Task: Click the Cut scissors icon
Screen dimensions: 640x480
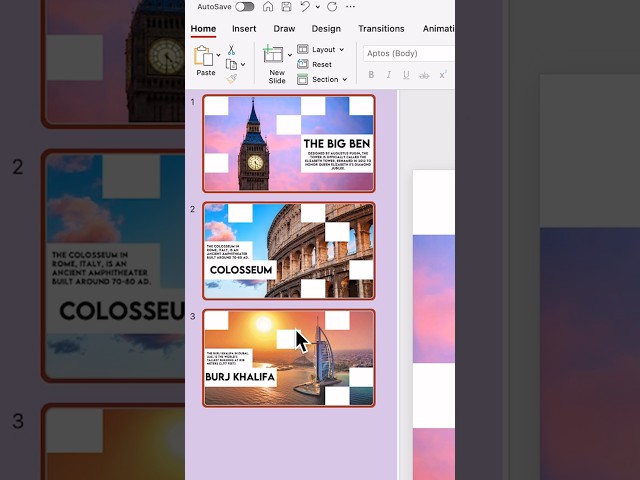Action: [231, 50]
